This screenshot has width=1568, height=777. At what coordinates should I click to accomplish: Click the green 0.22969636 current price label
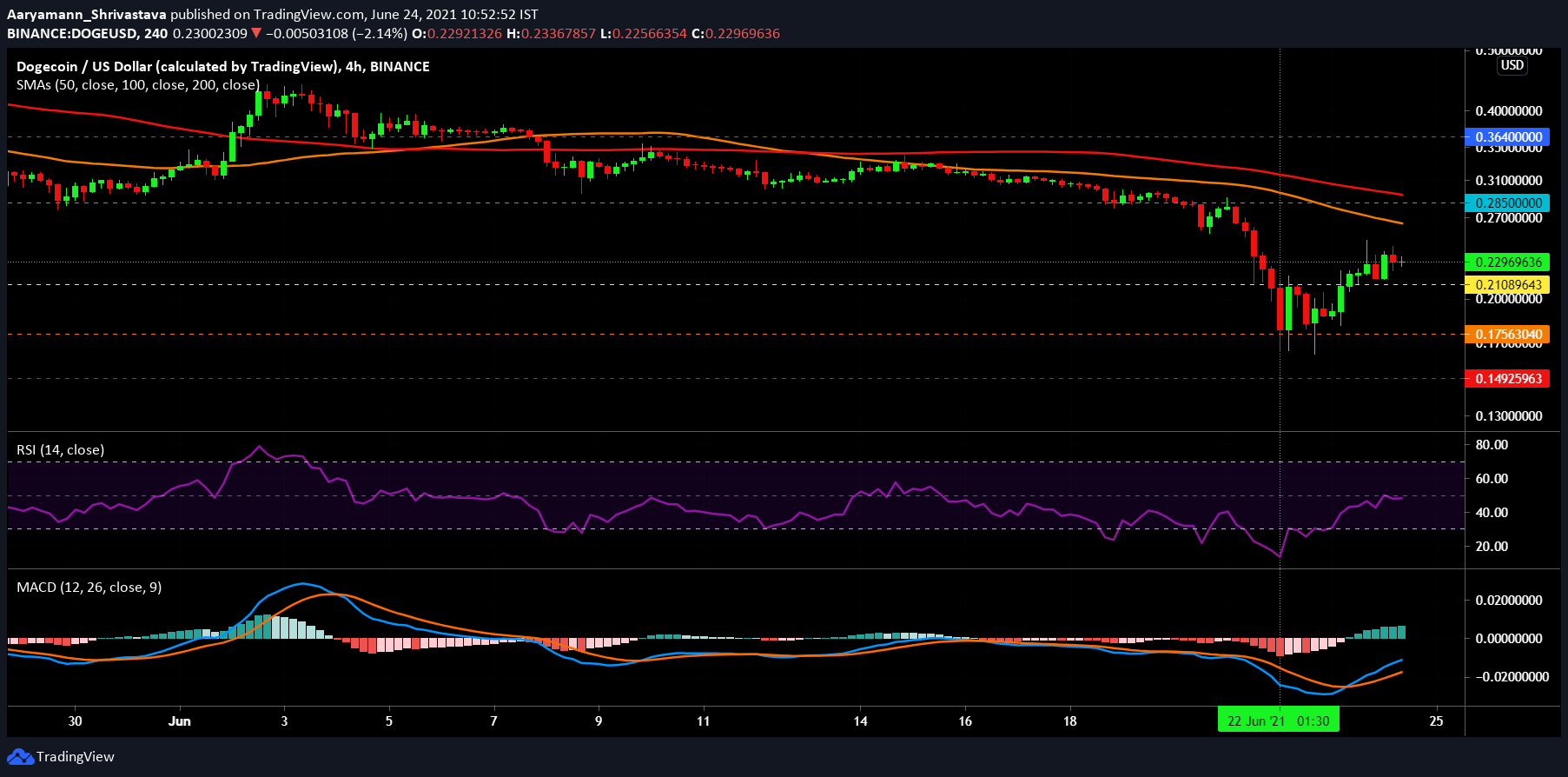[x=1506, y=262]
